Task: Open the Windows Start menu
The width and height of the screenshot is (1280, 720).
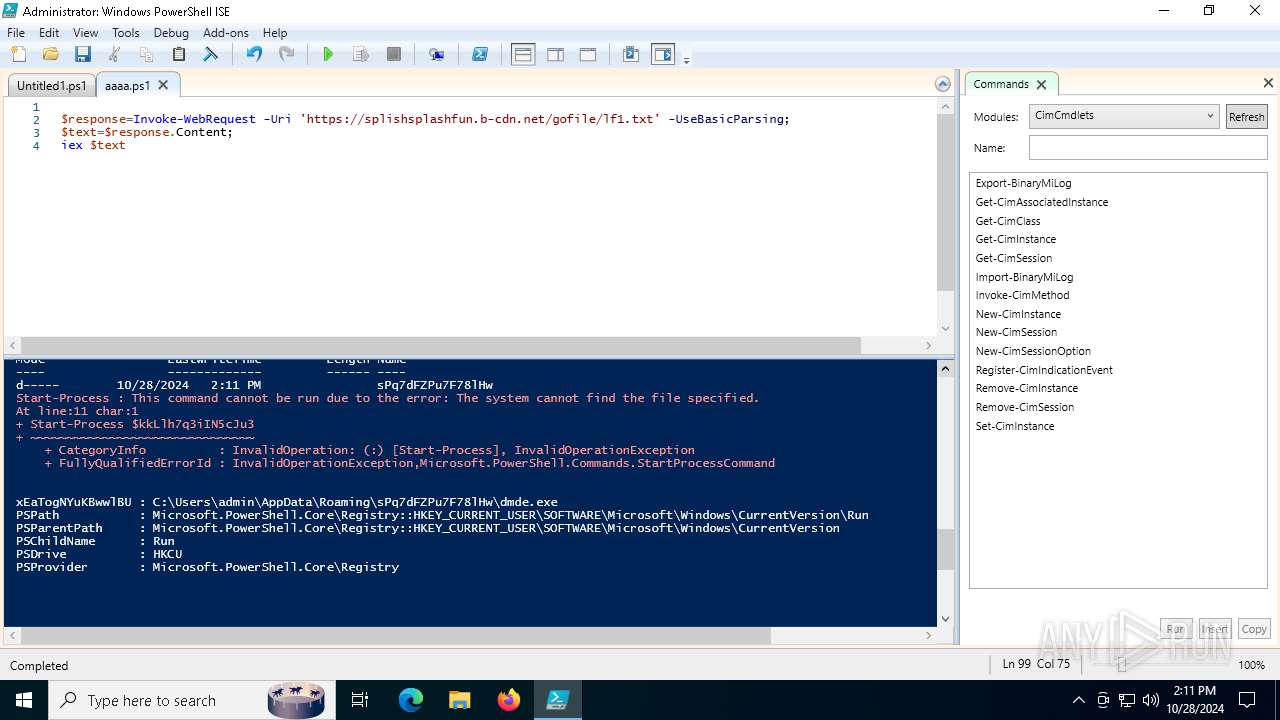Action: 24,700
